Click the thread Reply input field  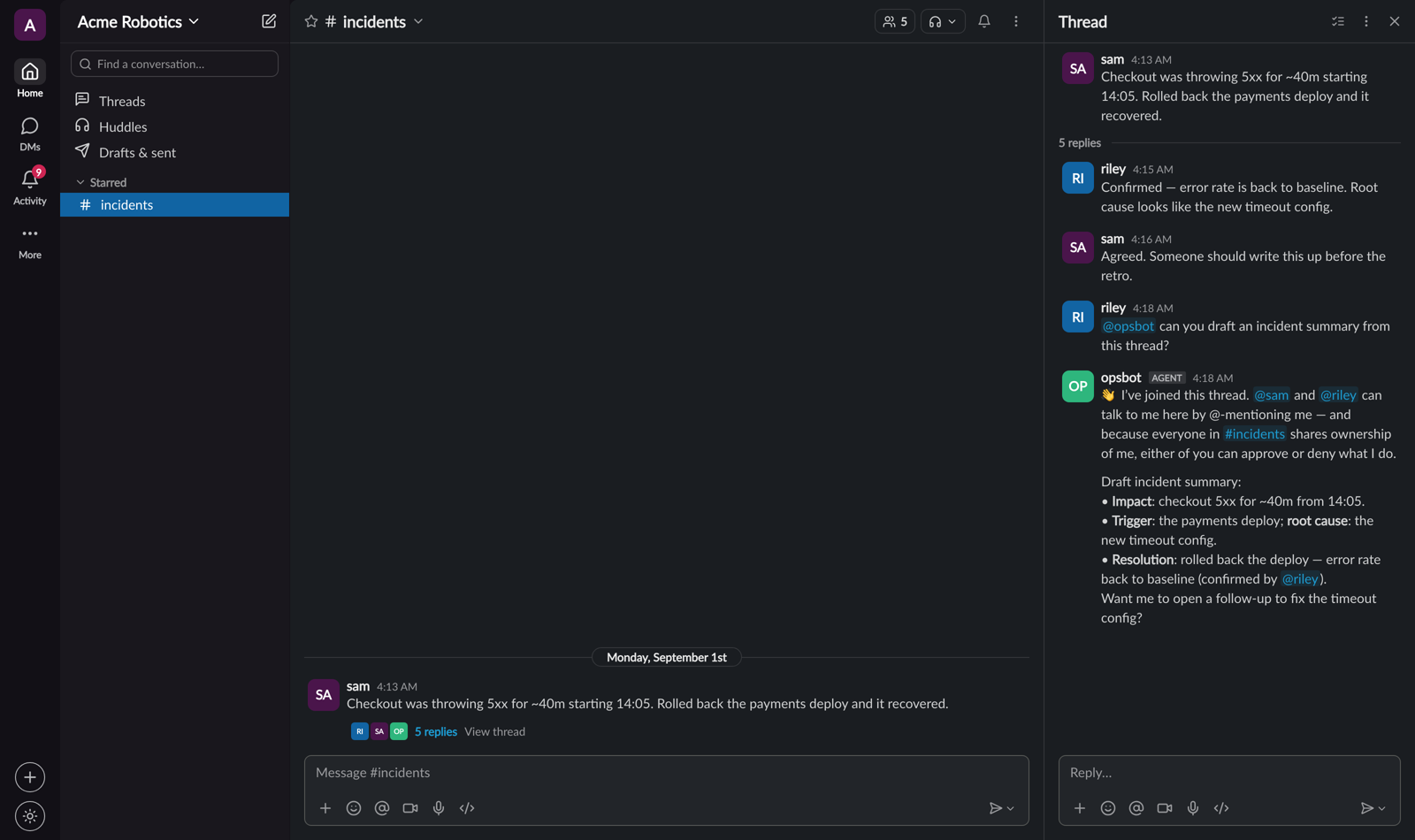[x=1229, y=773]
